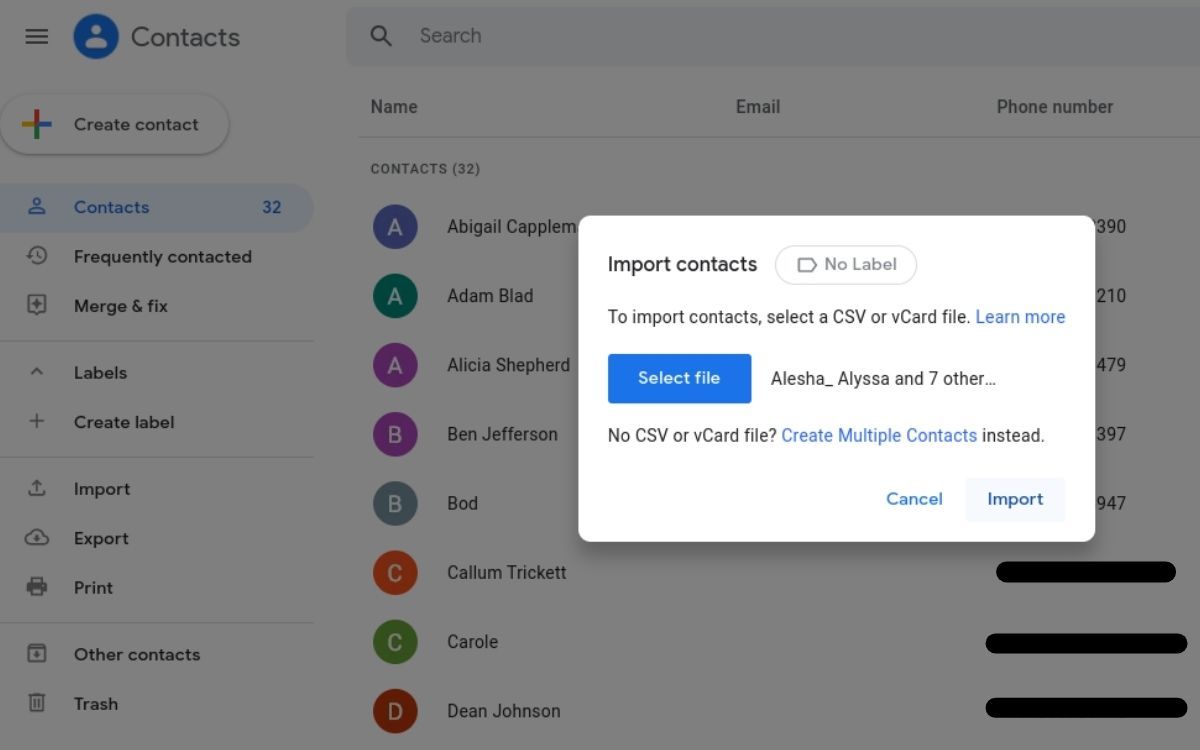Select the No Label chip in the dialog
Image resolution: width=1200 pixels, height=750 pixels.
846,264
